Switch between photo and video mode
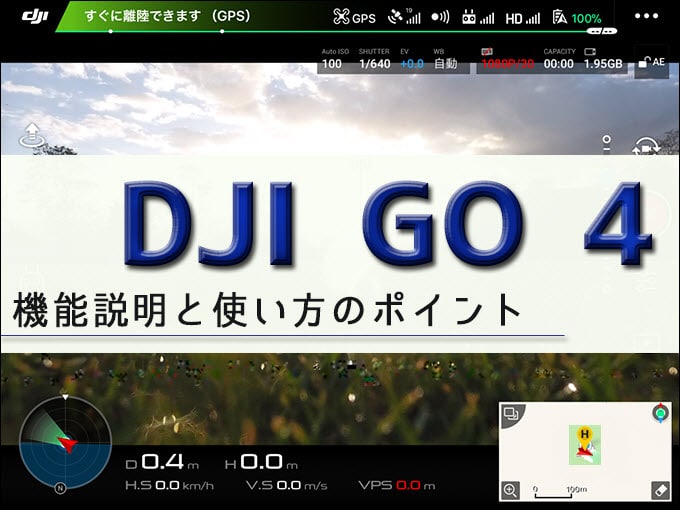This screenshot has width=680, height=510. coord(646,146)
